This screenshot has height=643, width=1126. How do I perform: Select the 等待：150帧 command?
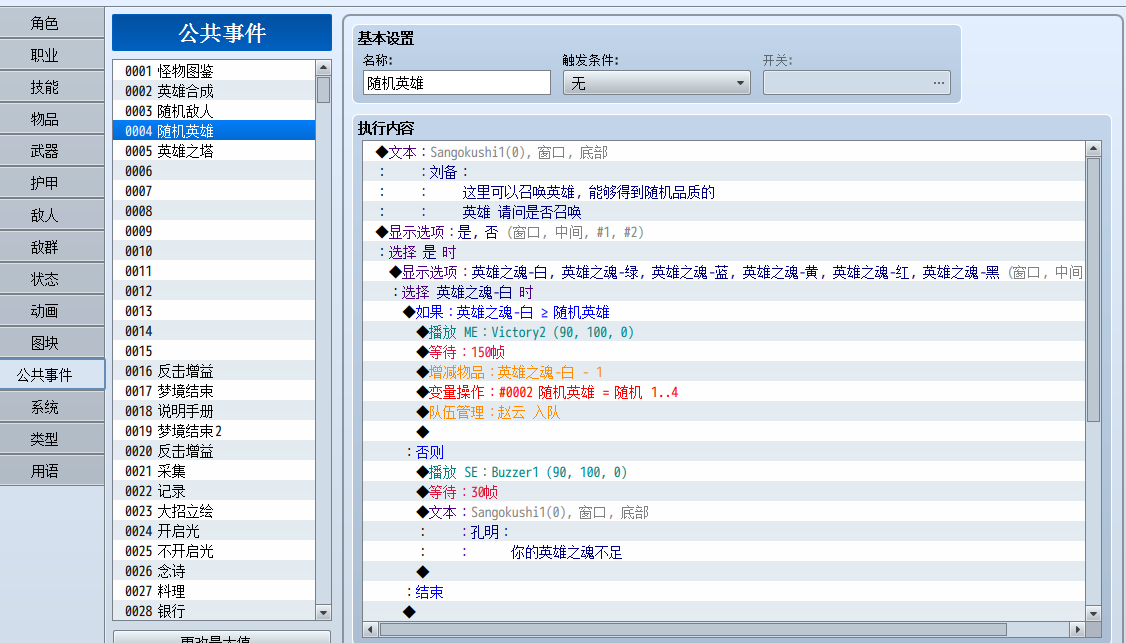pyautogui.click(x=724, y=352)
